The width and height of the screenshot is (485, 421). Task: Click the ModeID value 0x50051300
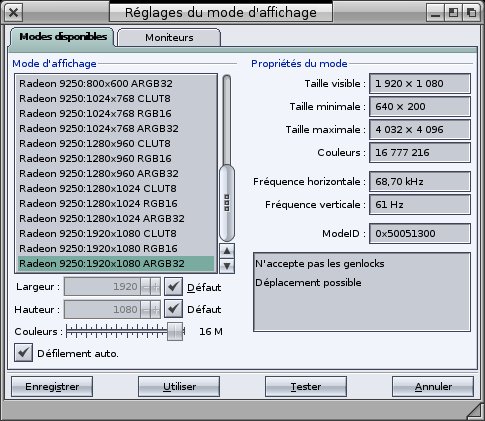pos(420,233)
